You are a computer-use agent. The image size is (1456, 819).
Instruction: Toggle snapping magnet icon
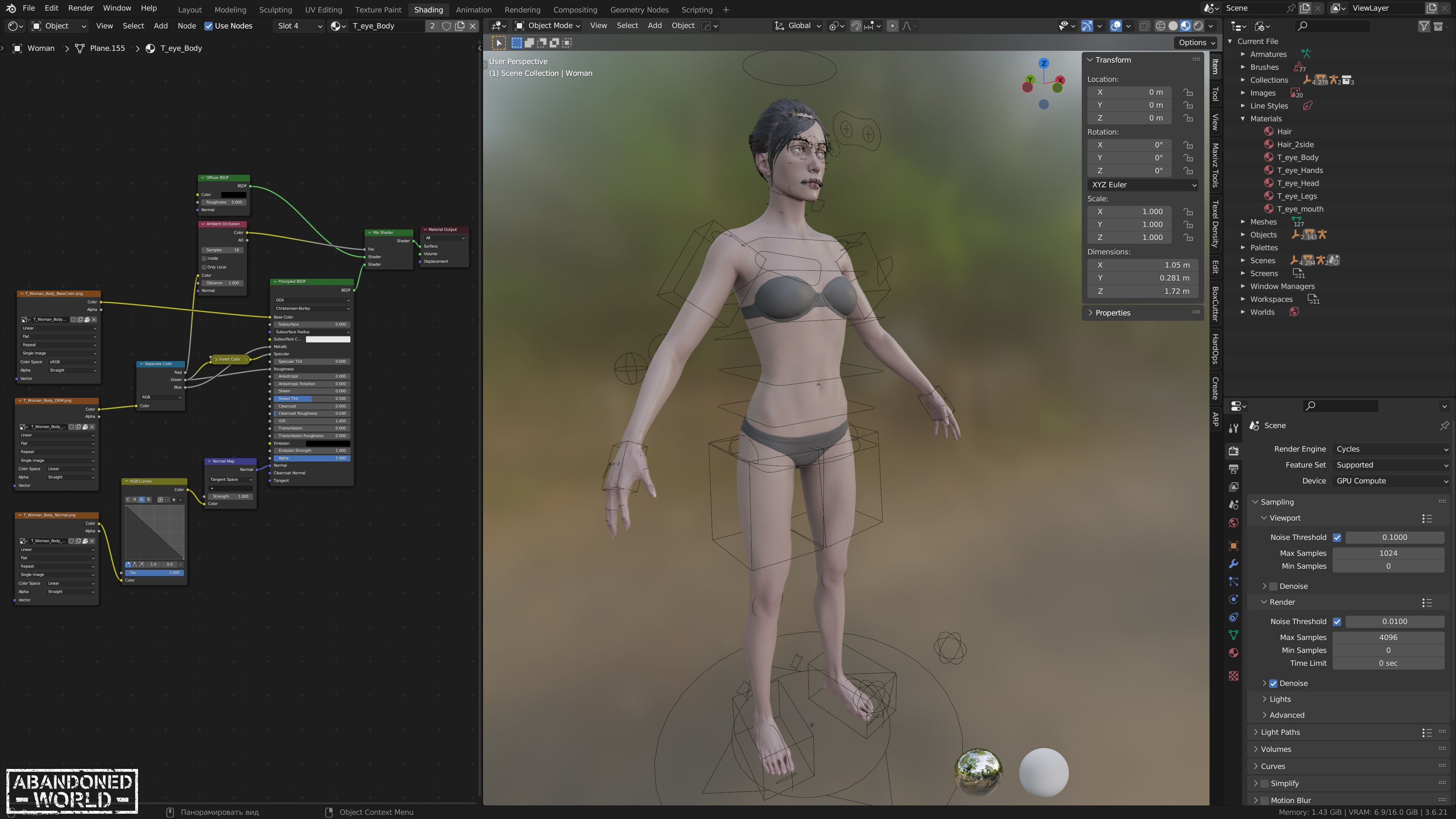click(x=856, y=26)
